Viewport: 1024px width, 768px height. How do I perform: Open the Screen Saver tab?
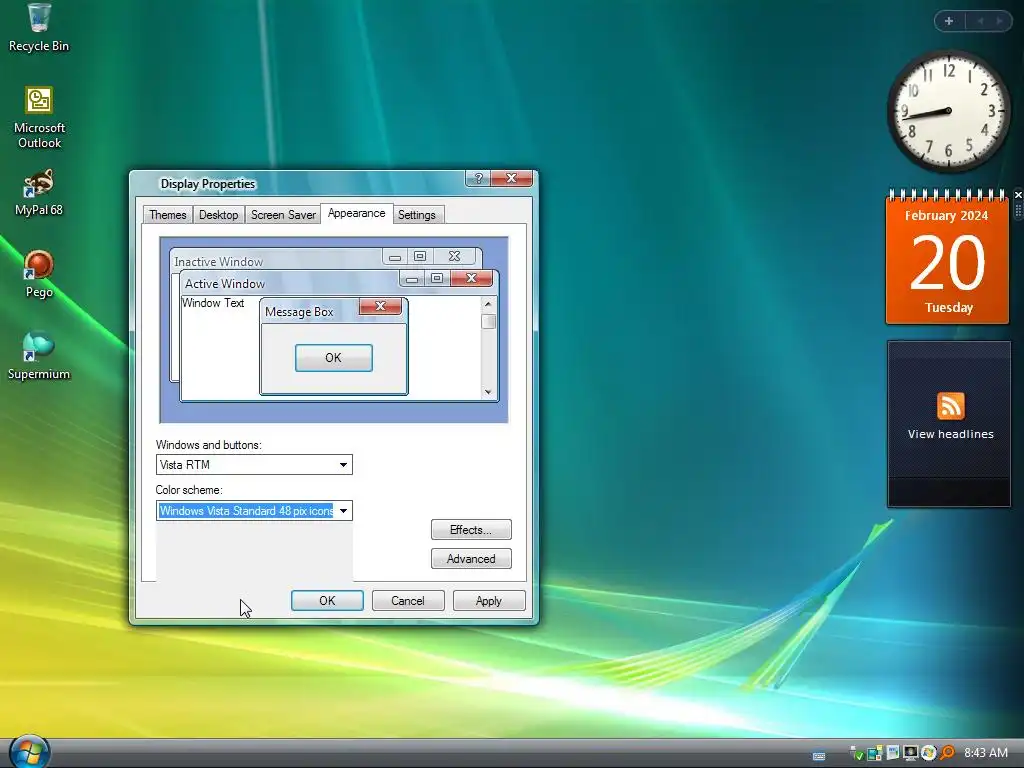coord(283,215)
